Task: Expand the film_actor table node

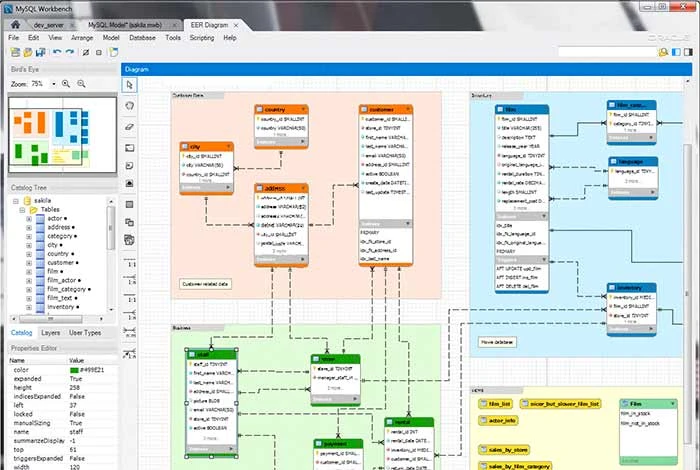Action: point(29,281)
